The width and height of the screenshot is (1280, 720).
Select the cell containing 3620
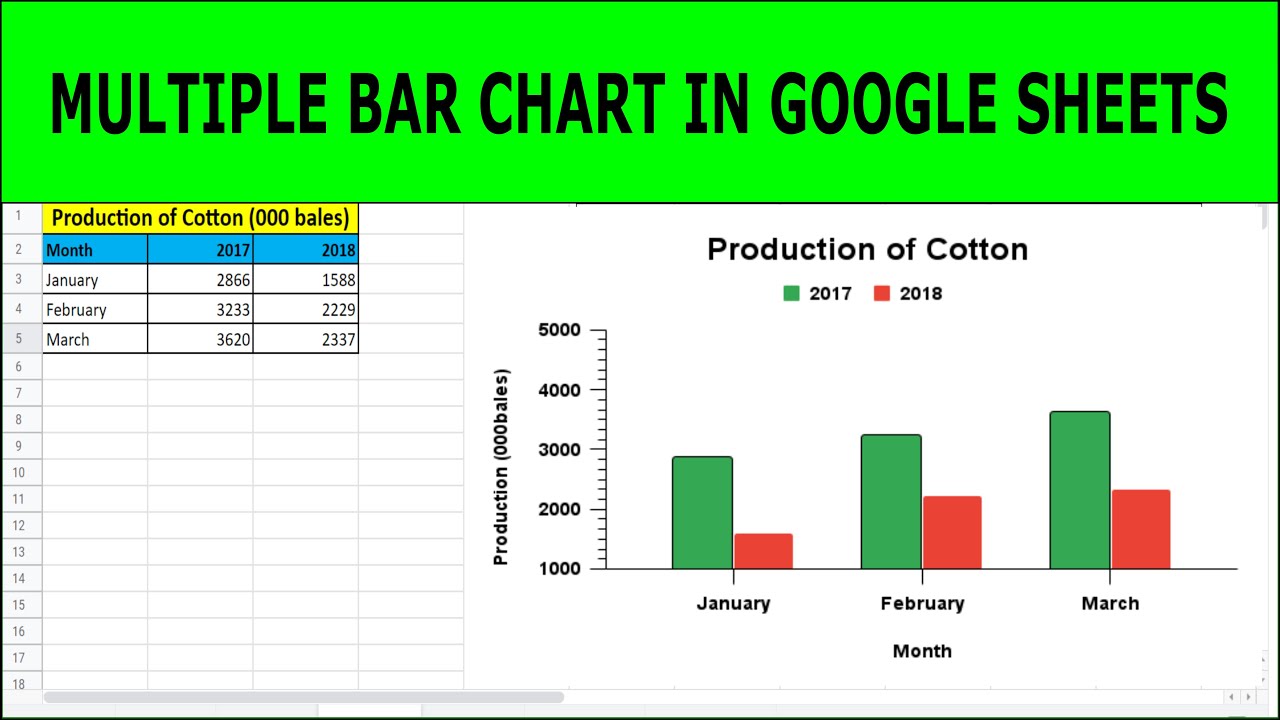(x=200, y=339)
